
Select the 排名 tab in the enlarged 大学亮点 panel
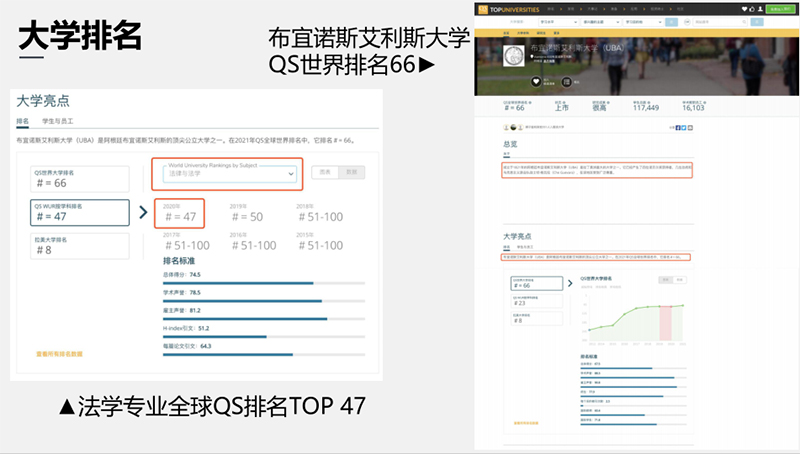pyautogui.click(x=22, y=121)
